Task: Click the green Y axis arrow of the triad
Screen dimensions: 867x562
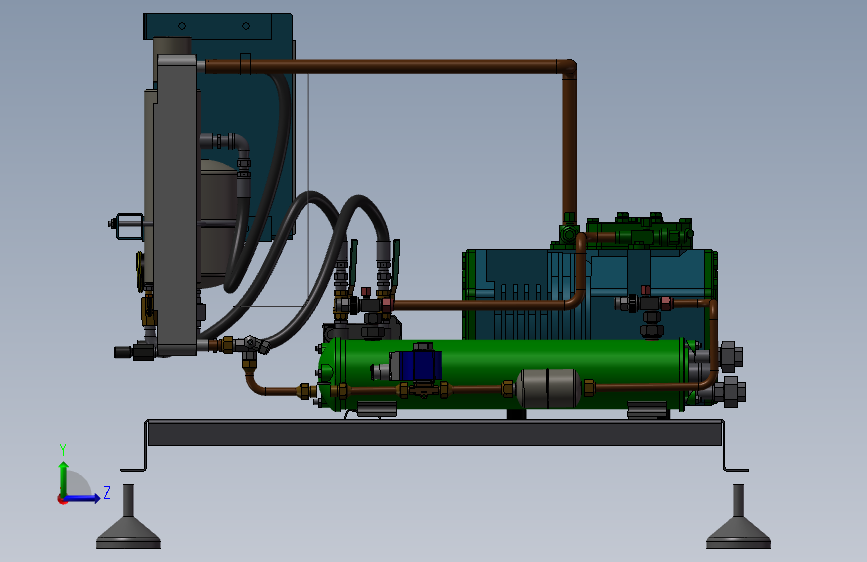Action: 64,479
